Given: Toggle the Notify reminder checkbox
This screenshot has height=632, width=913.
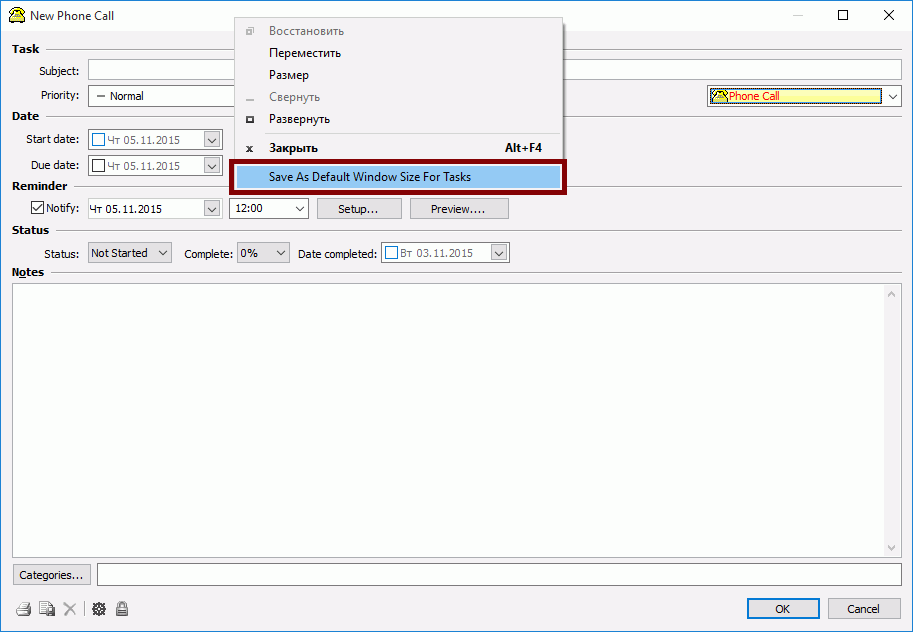Looking at the screenshot, I should tap(38, 208).
